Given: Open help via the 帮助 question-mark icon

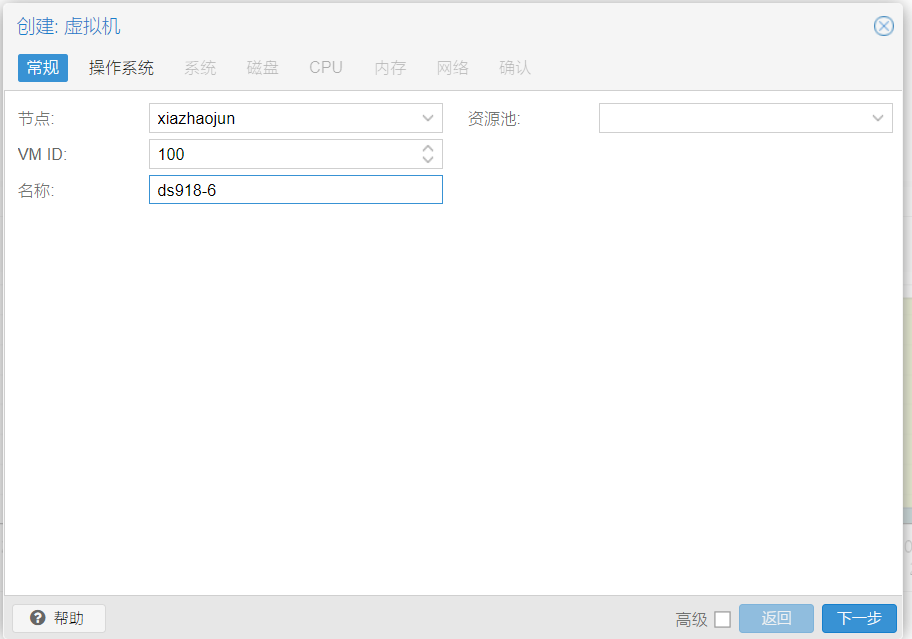Looking at the screenshot, I should coord(38,618).
